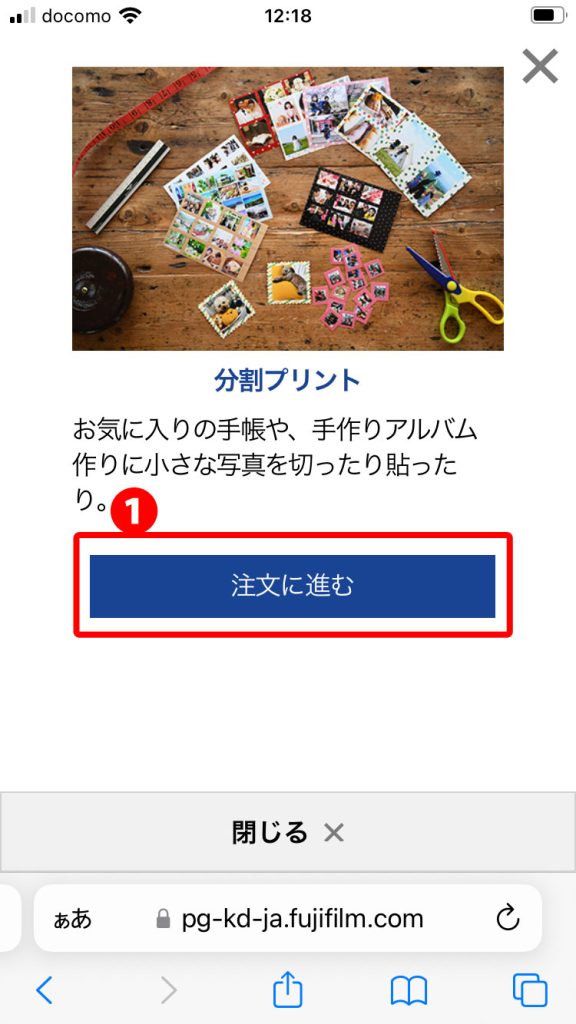This screenshot has height=1024, width=576.
Task: Go back with the Safari back arrow
Action: [44, 990]
